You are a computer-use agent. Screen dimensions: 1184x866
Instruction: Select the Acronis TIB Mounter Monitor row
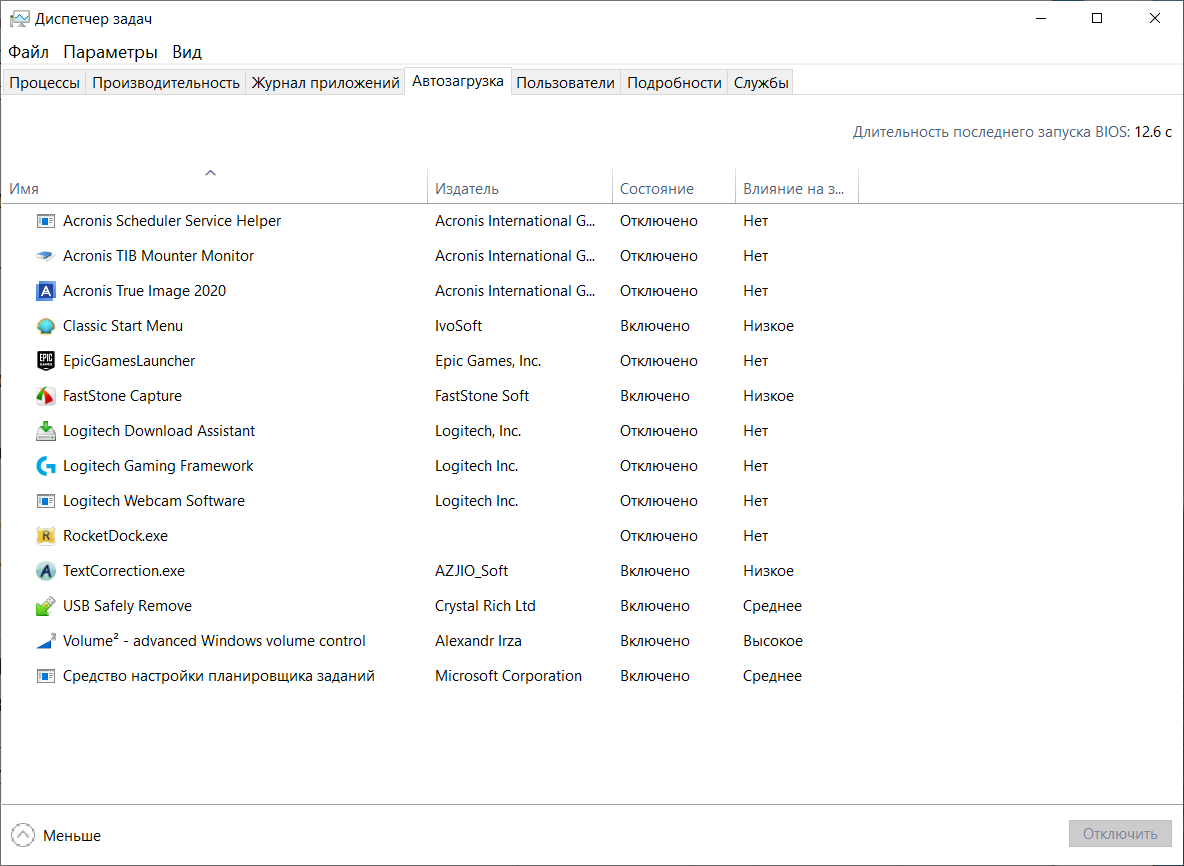point(158,256)
